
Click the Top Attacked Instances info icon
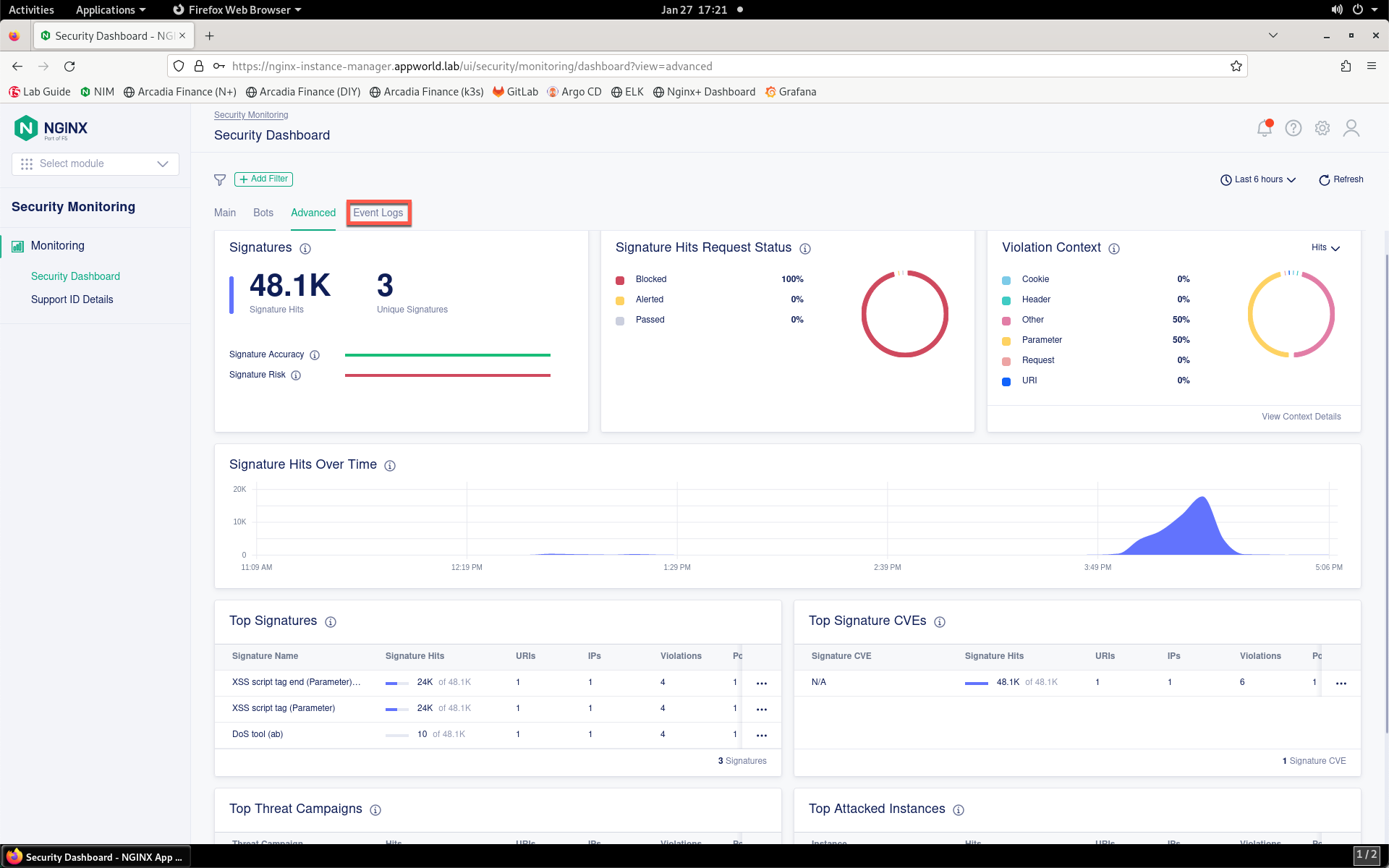coord(959,810)
